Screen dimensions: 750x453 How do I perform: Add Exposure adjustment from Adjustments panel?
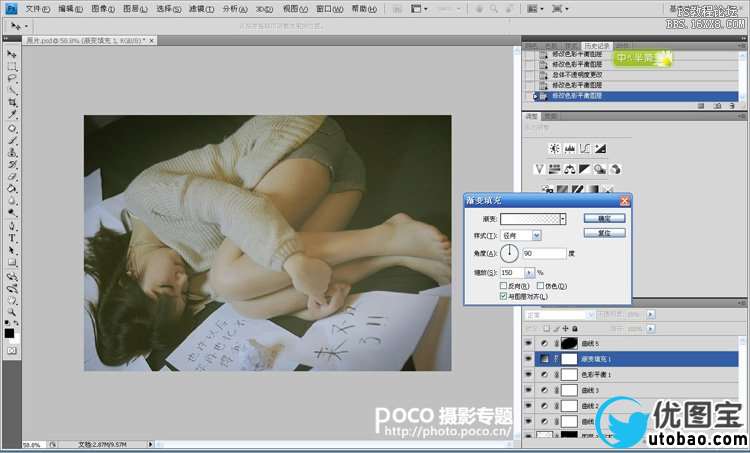point(600,149)
